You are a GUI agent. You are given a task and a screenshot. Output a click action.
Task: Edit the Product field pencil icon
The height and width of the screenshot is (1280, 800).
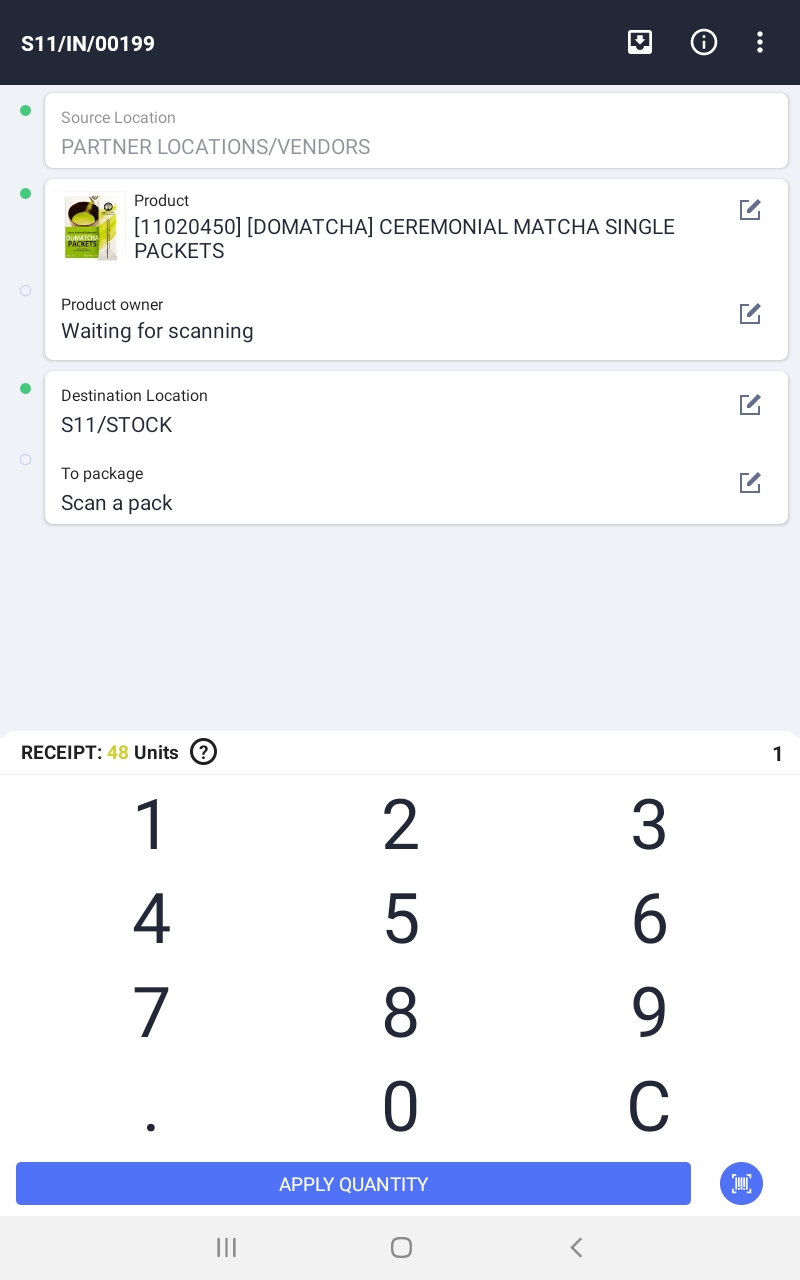[750, 210]
